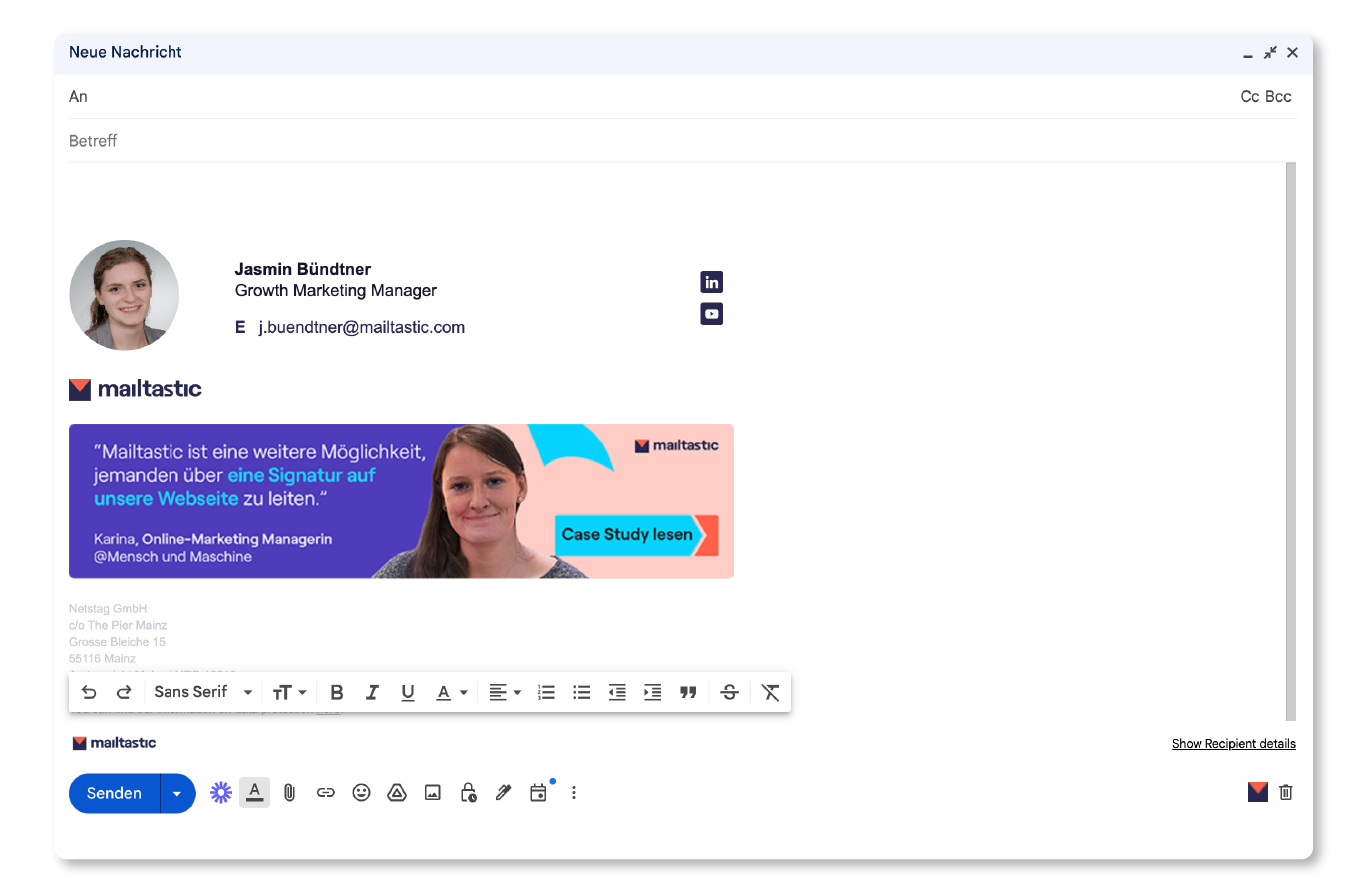Image resolution: width=1372 pixels, height=882 pixels.
Task: Remove formatting from selected text
Action: pos(771,692)
